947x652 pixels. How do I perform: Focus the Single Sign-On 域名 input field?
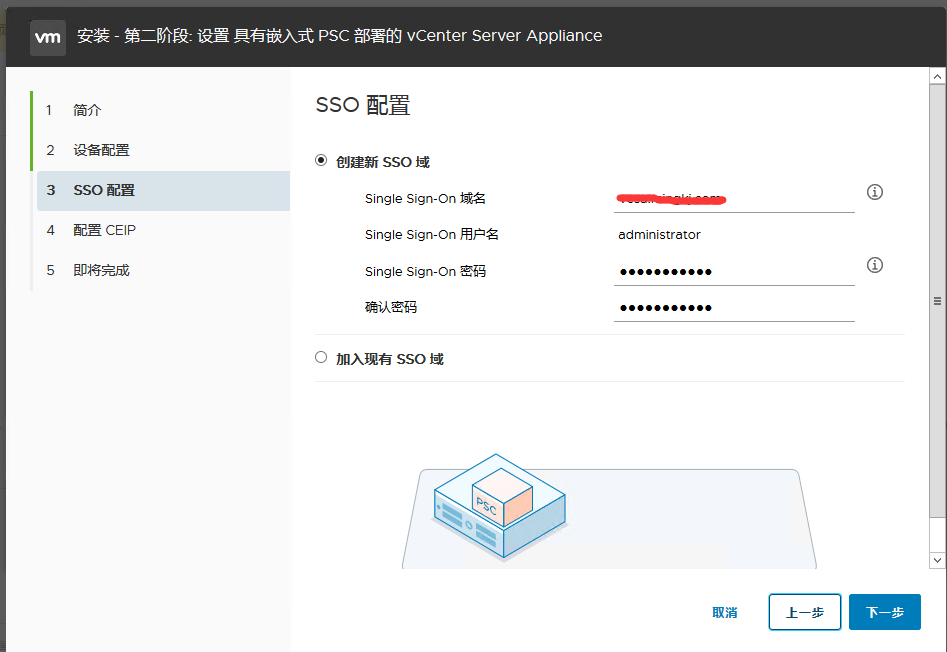(x=734, y=199)
